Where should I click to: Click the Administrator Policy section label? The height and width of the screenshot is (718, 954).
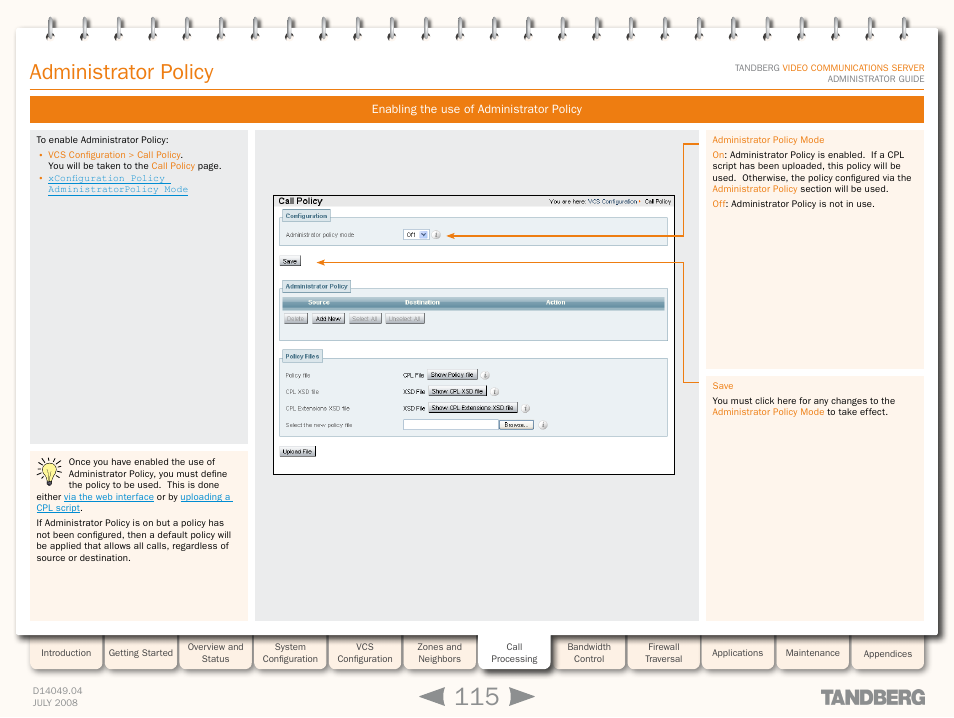coord(316,287)
